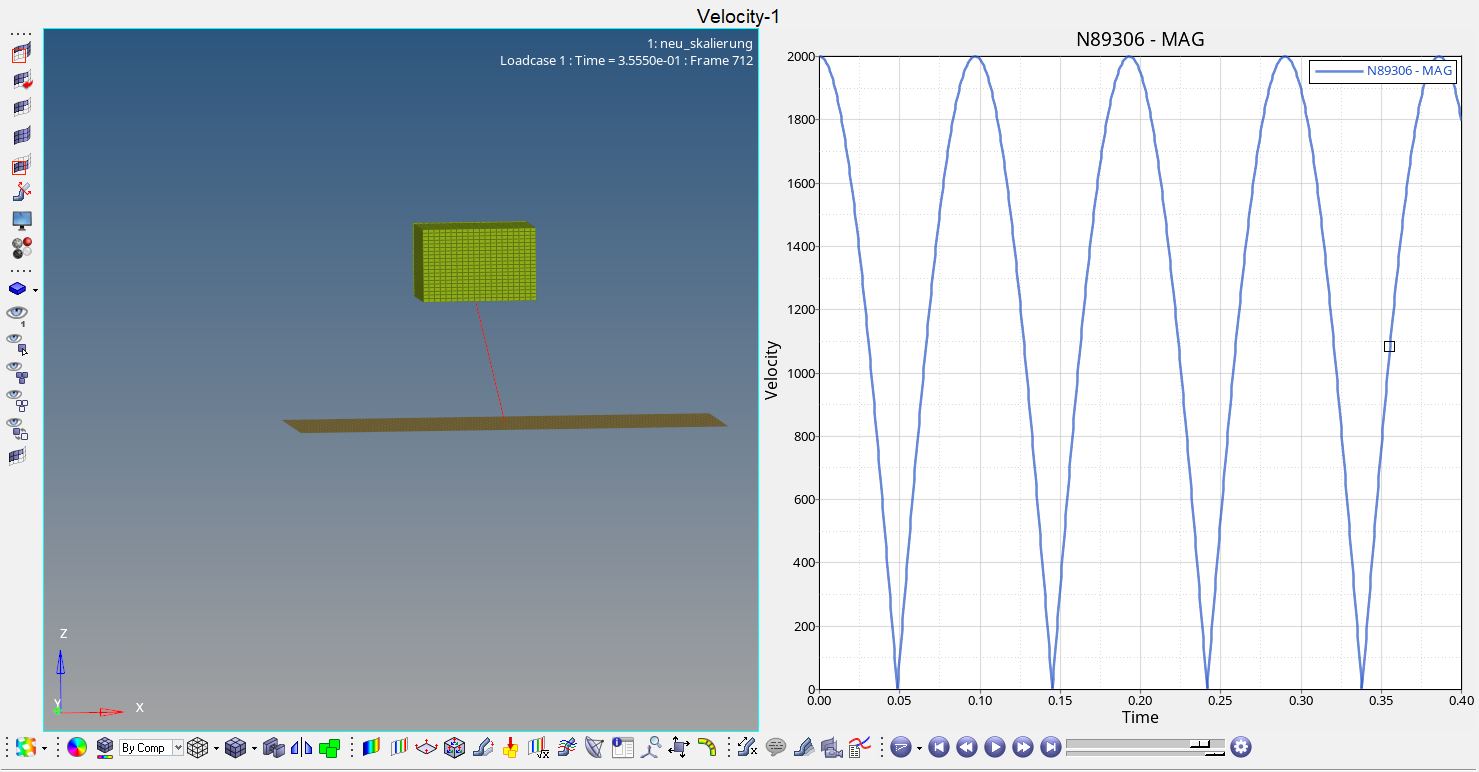
Task: Open the color wheel picker
Action: [x=77, y=747]
